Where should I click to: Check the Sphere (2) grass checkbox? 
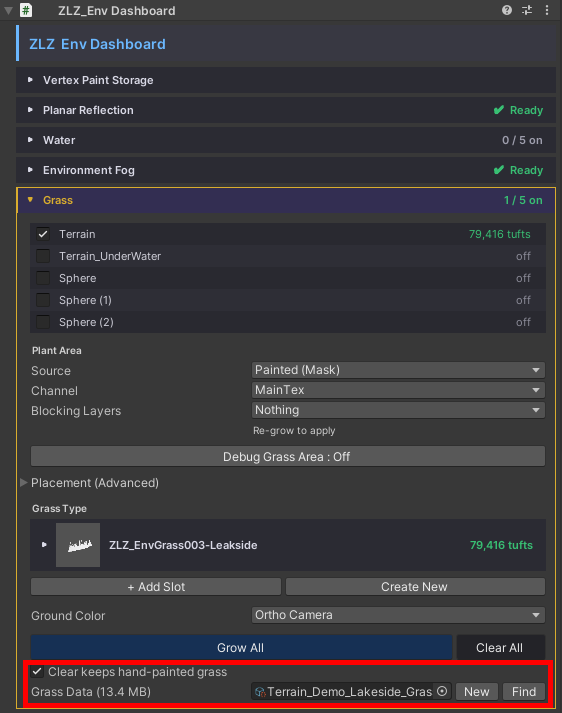coord(43,322)
